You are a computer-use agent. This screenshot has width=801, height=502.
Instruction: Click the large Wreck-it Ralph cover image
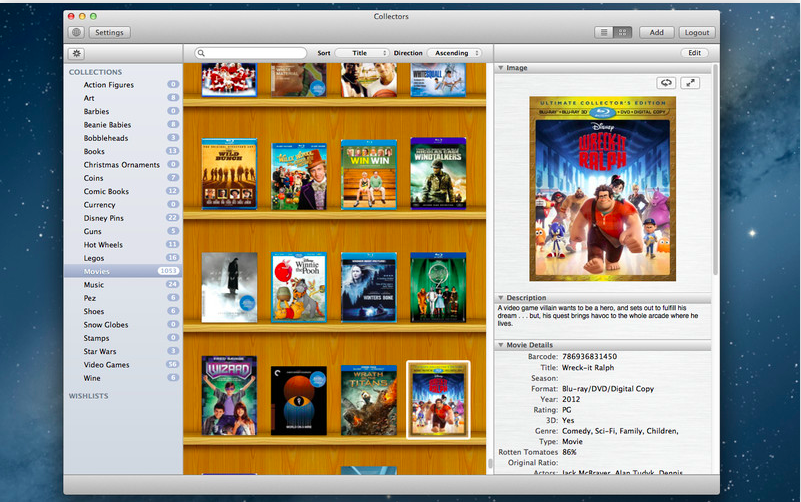[x=603, y=189]
